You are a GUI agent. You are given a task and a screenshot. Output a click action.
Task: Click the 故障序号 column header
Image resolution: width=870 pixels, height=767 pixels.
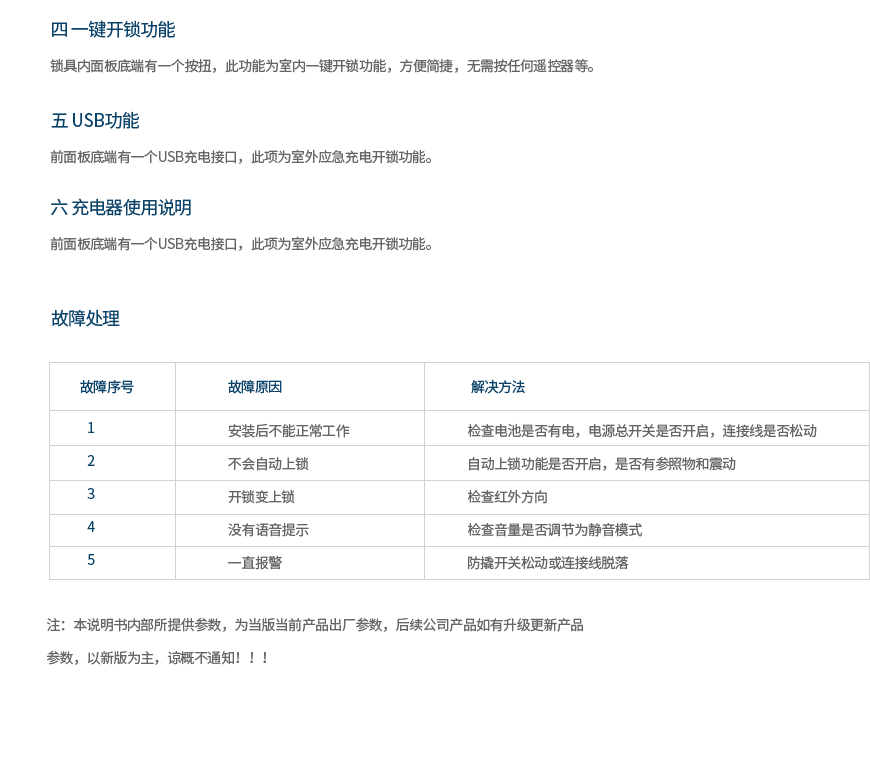[x=107, y=387]
